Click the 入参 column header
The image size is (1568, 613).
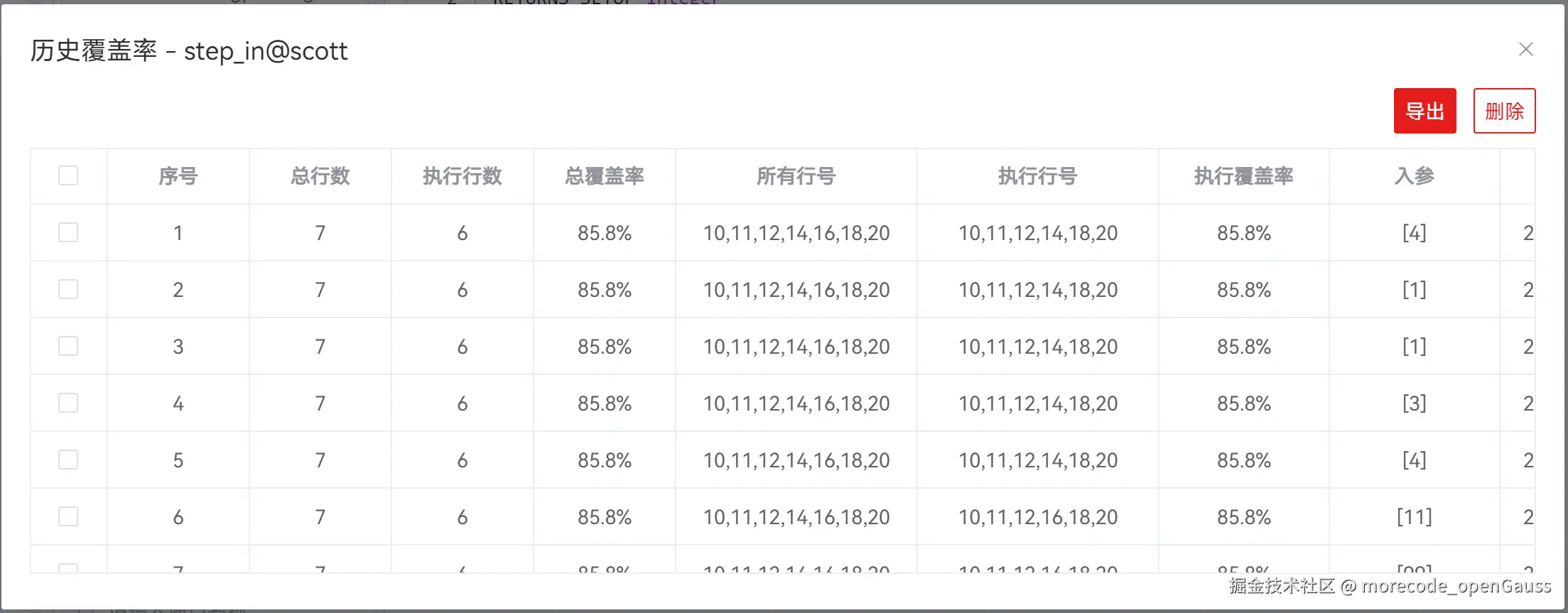pyautogui.click(x=1414, y=176)
